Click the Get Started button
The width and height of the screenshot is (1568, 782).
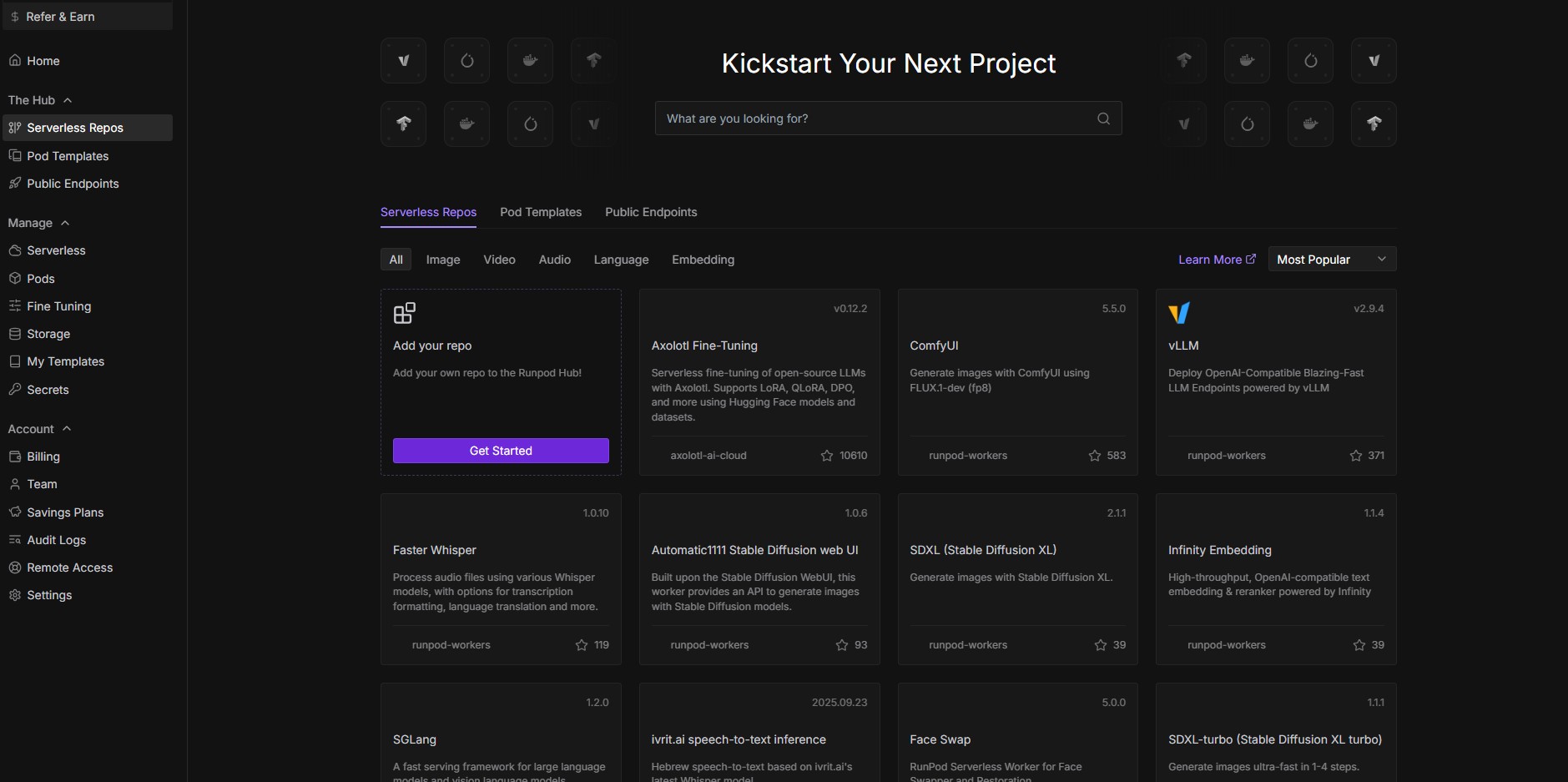click(501, 451)
